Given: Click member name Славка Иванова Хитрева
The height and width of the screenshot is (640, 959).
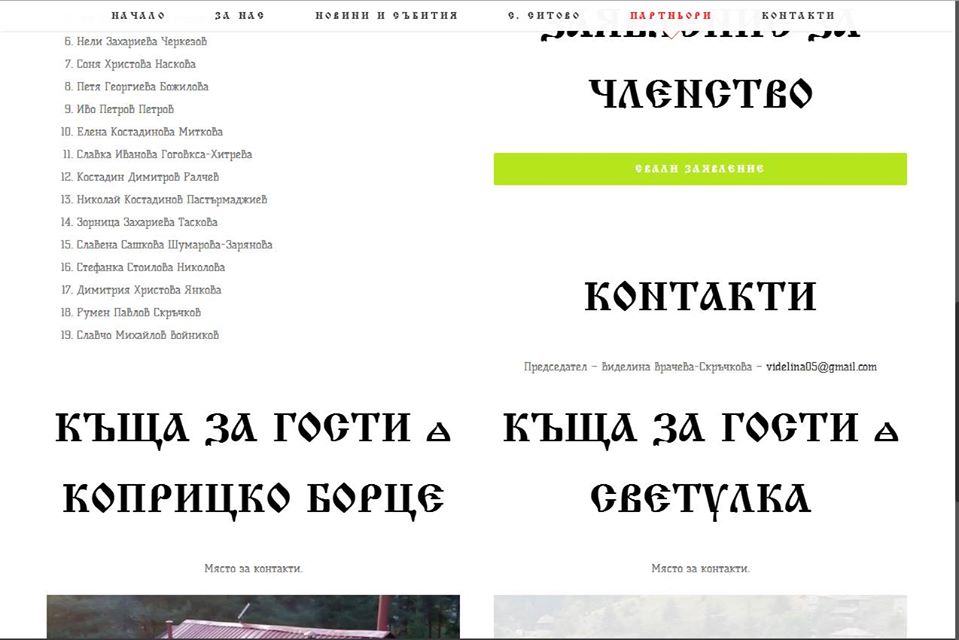Looking at the screenshot, I should (x=164, y=155).
